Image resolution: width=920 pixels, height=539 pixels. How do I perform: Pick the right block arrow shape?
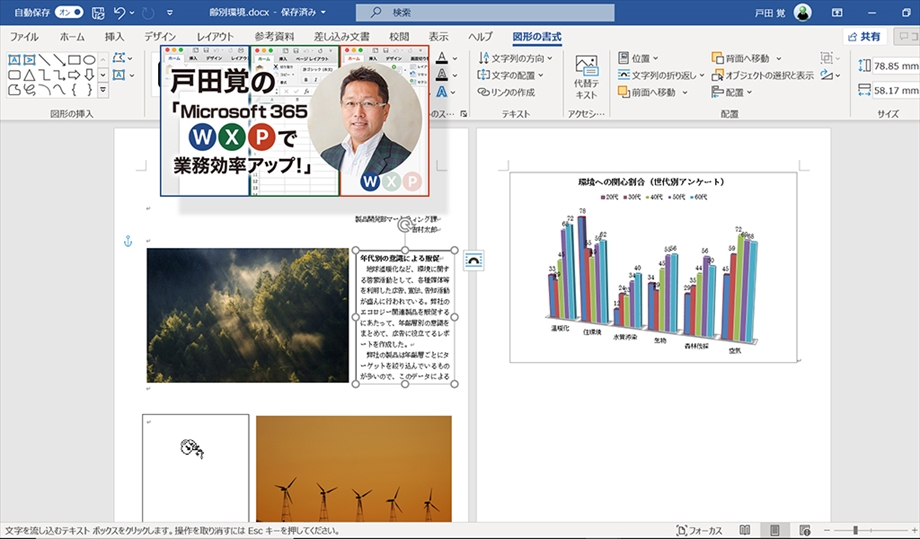click(74, 74)
